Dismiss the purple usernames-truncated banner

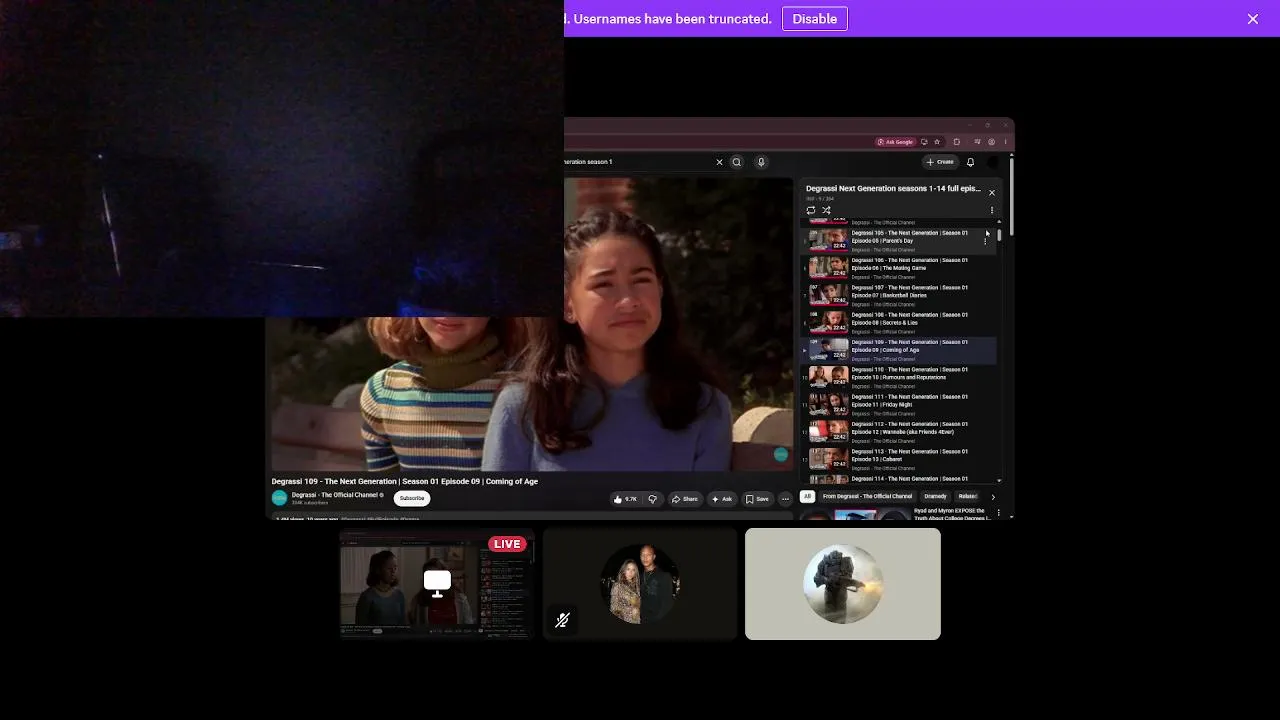1252,19
